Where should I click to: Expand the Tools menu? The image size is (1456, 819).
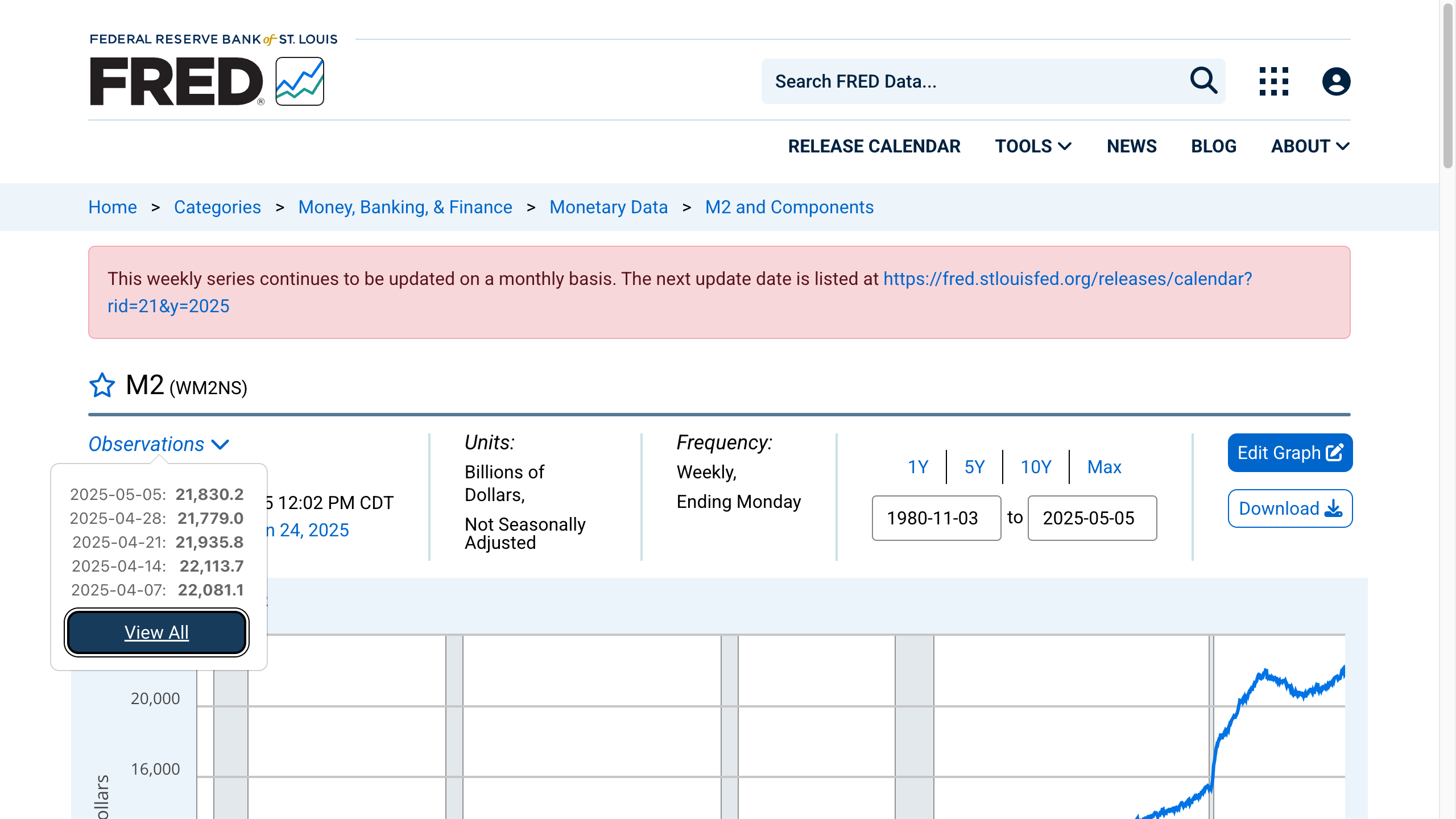pos(1033,146)
